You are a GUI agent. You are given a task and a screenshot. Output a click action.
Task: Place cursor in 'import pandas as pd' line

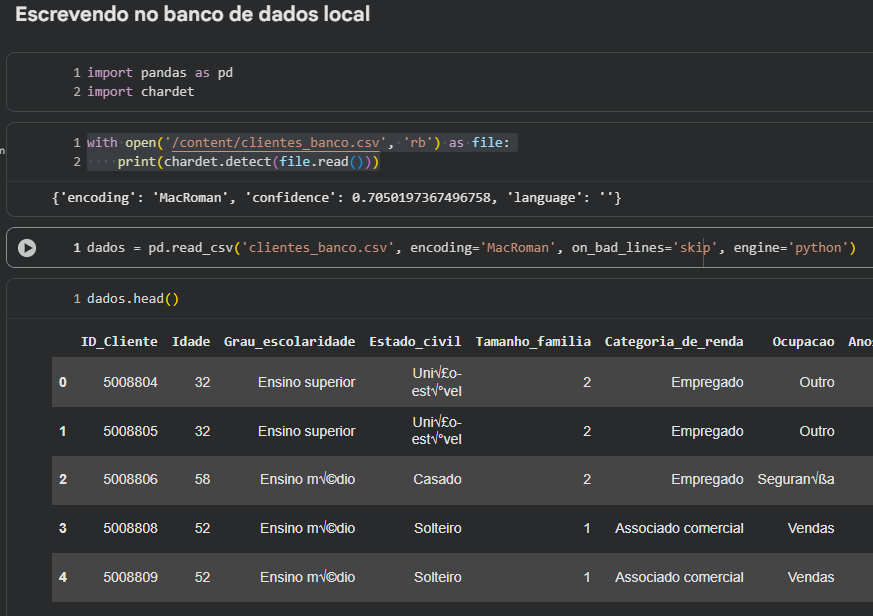(x=160, y=72)
